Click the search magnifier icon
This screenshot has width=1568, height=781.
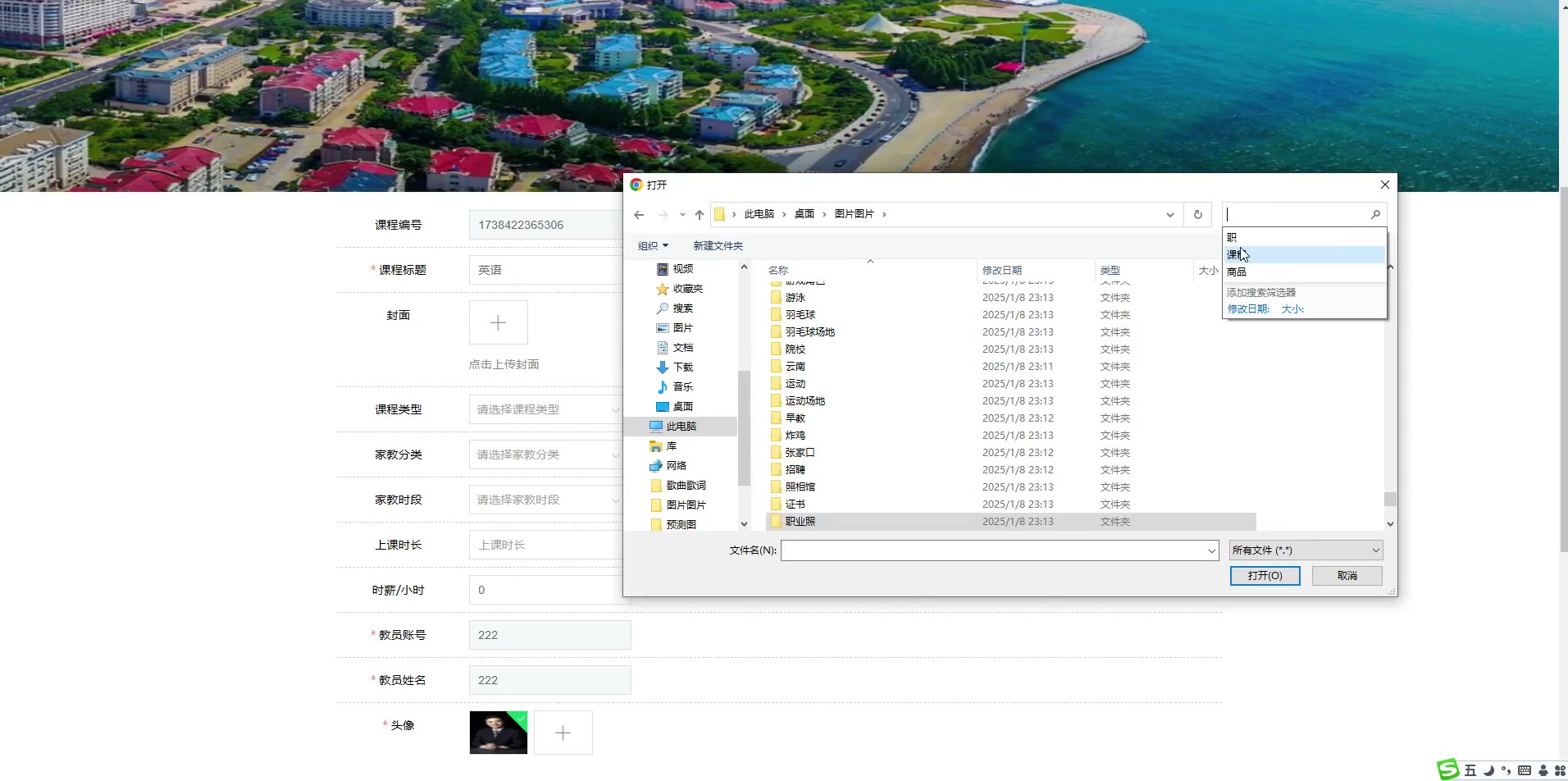(1375, 215)
